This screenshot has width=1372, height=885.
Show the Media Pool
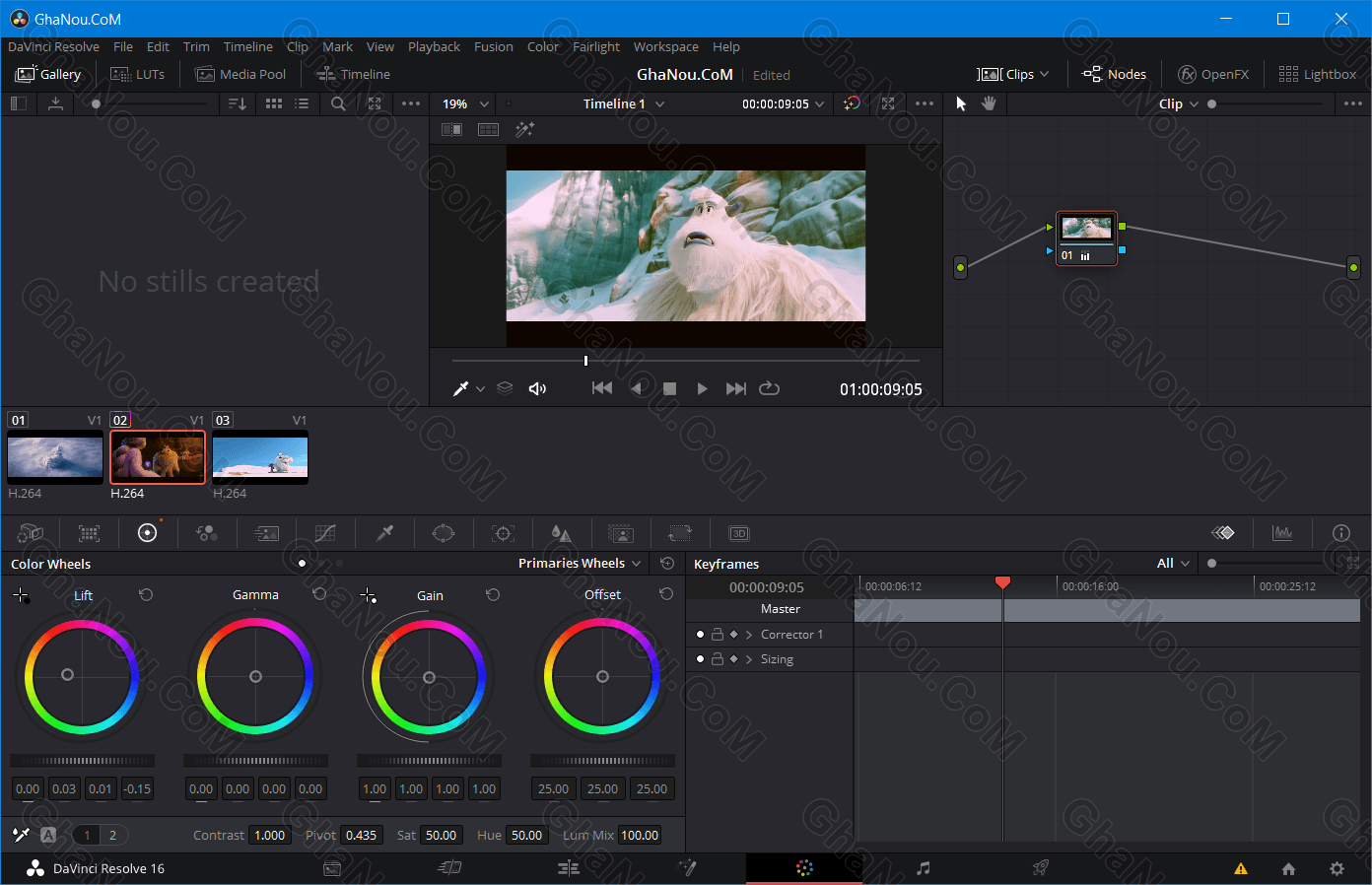240,74
